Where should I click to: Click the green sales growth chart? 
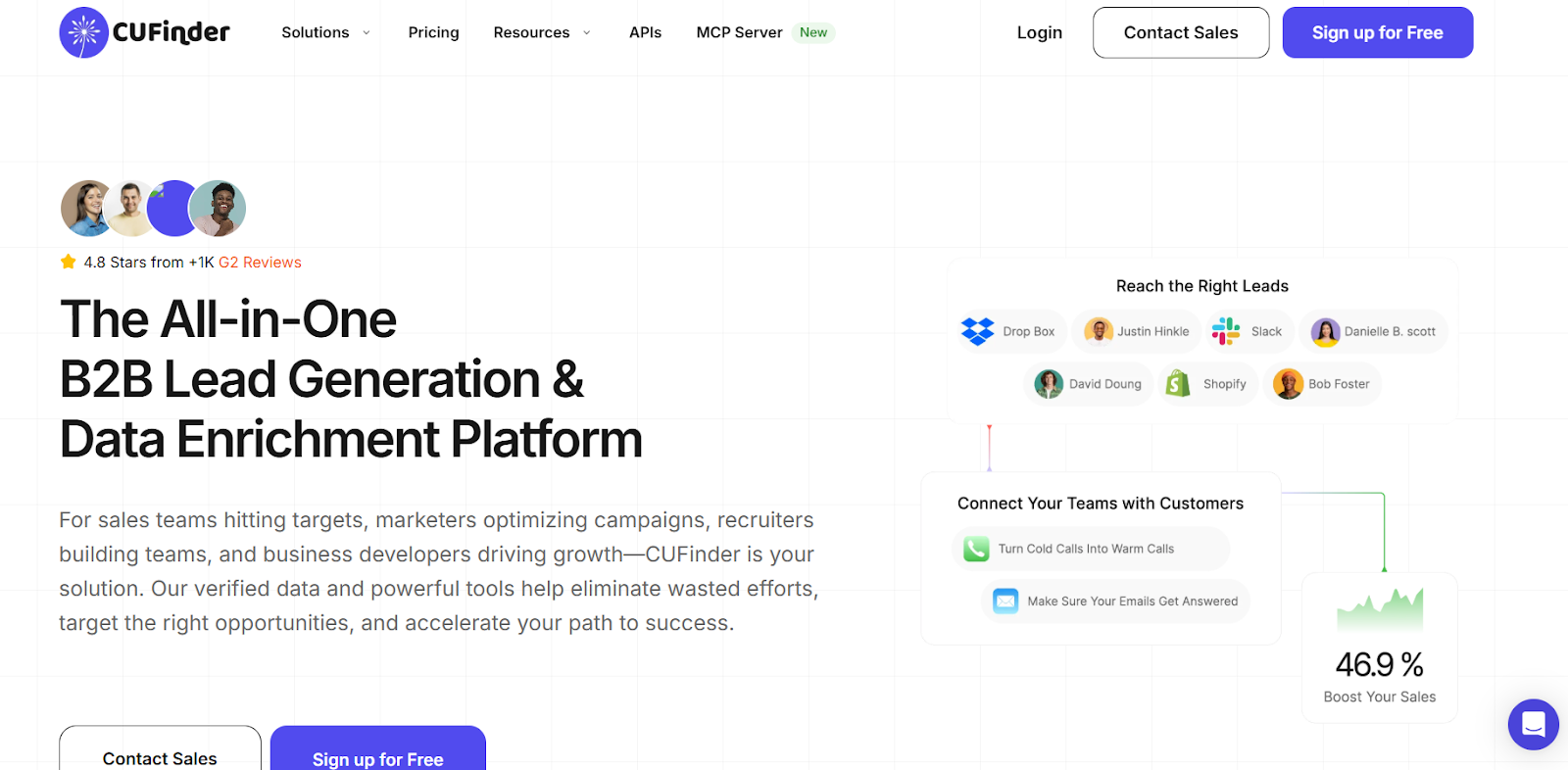point(1380,608)
